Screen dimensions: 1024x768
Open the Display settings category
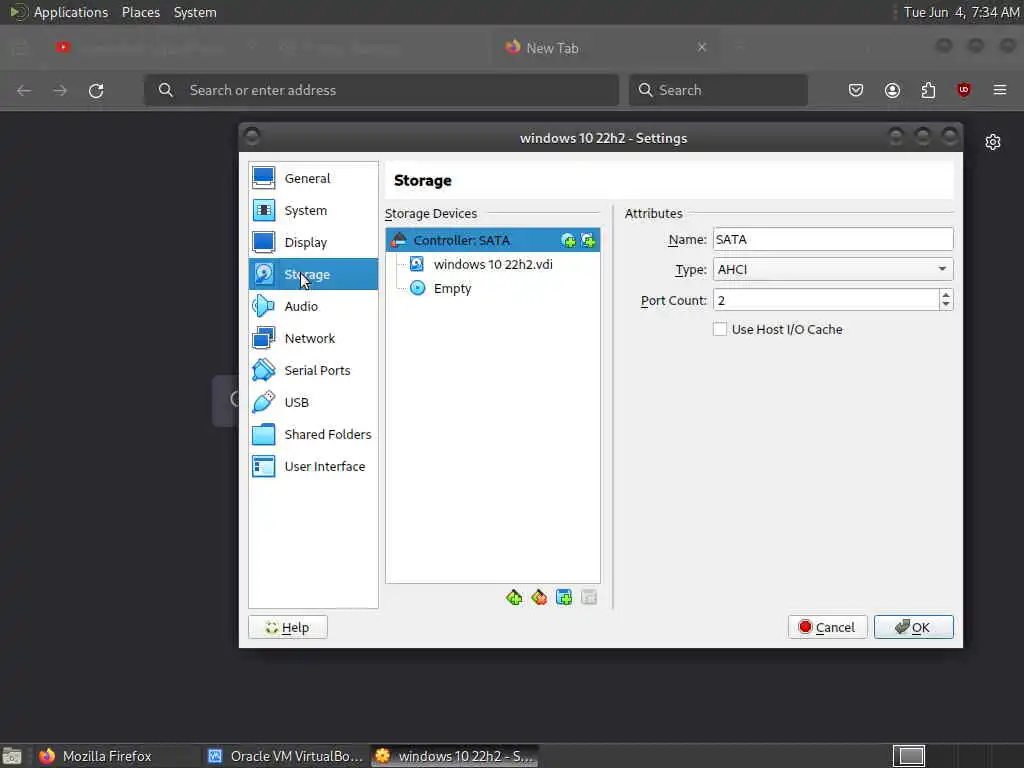(x=313, y=242)
